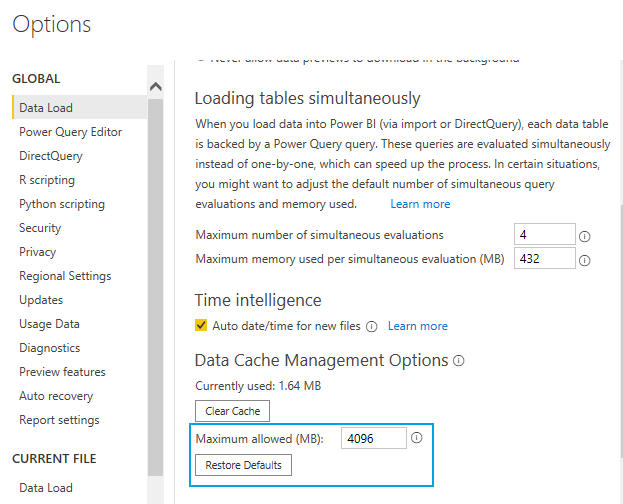Click the CURRENT FILE section header
This screenshot has height=504, width=623.
[x=54, y=459]
